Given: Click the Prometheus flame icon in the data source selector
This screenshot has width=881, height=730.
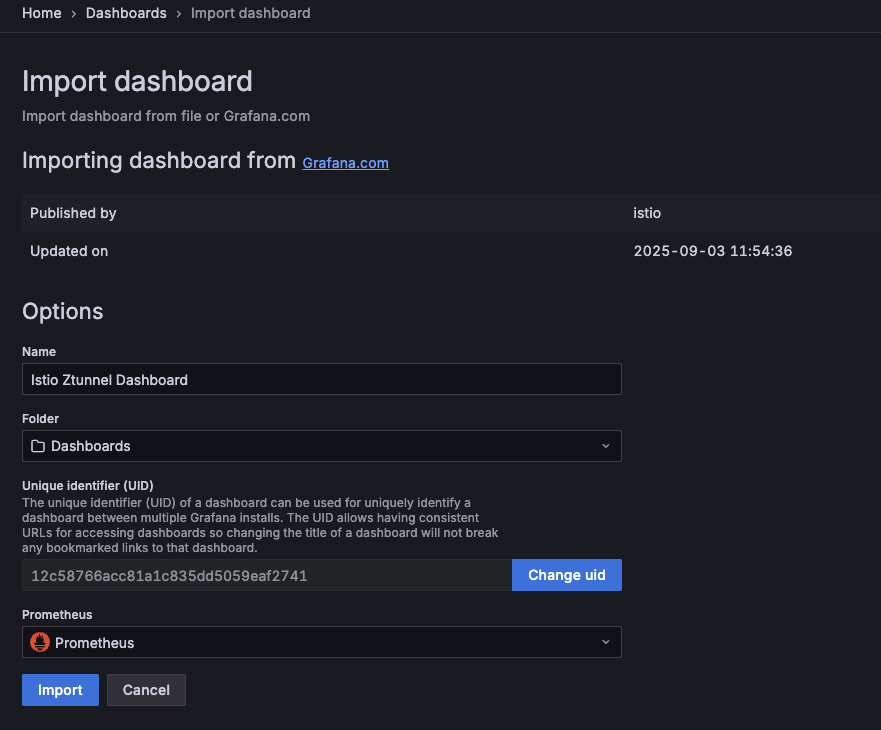Looking at the screenshot, I should tap(40, 642).
